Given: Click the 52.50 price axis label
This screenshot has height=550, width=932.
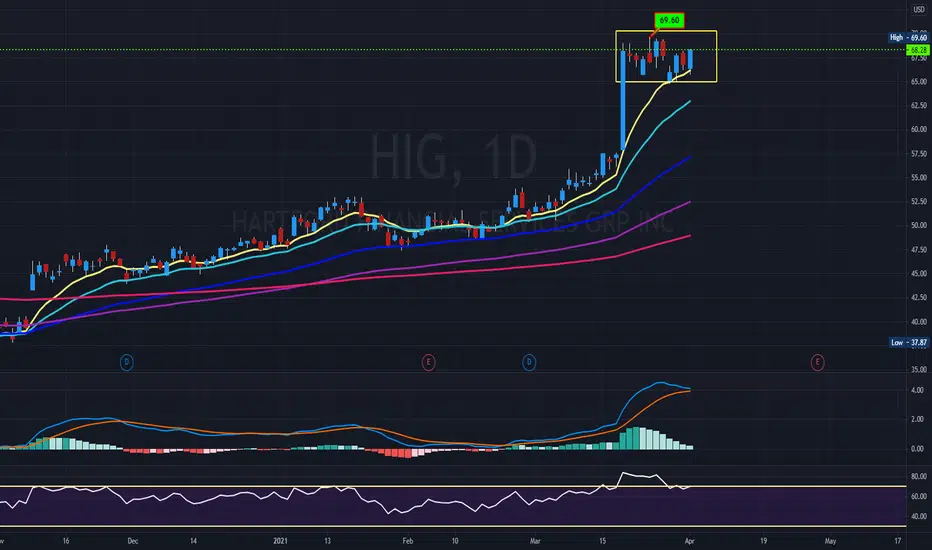Looking at the screenshot, I should tap(918, 202).
